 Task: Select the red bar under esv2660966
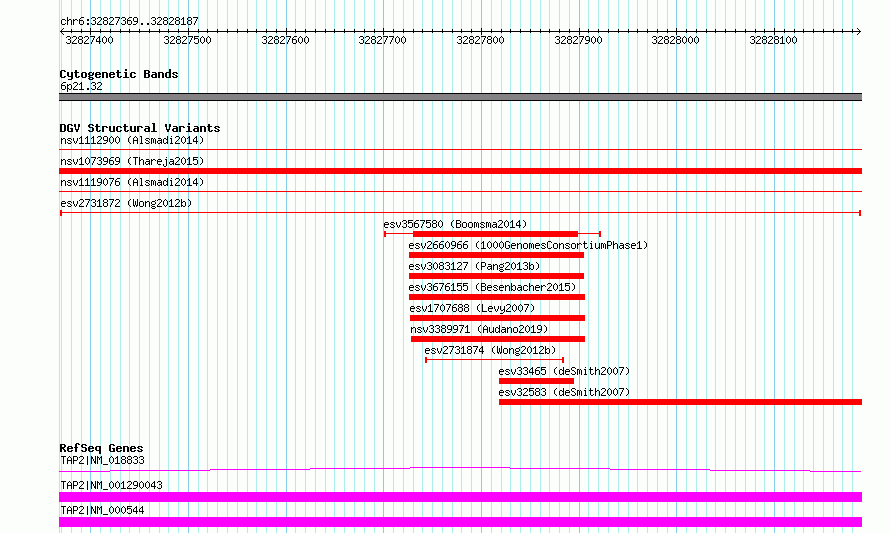click(x=496, y=255)
